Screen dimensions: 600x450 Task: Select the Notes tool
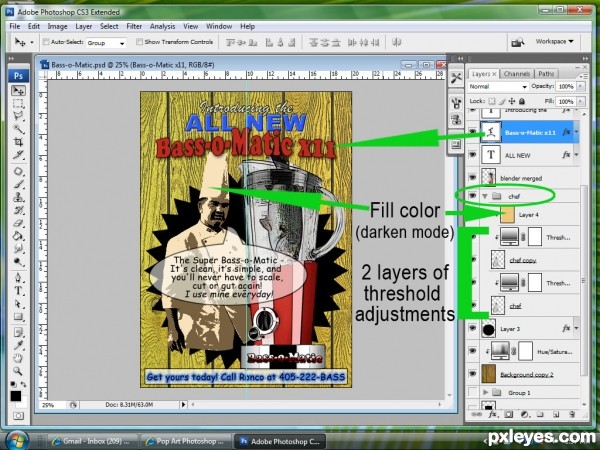pos(18,332)
